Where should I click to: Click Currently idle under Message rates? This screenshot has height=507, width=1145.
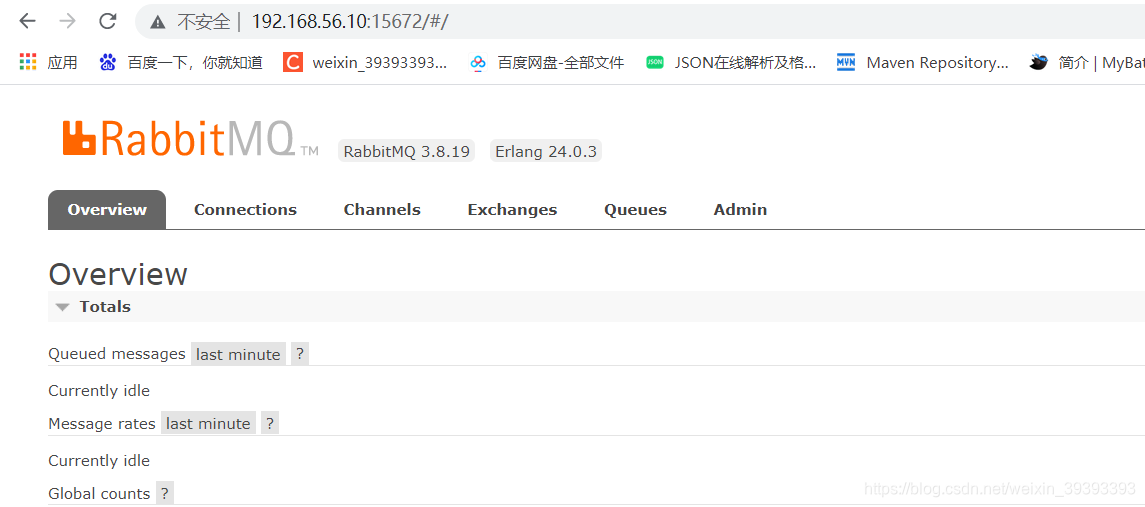tap(99, 461)
